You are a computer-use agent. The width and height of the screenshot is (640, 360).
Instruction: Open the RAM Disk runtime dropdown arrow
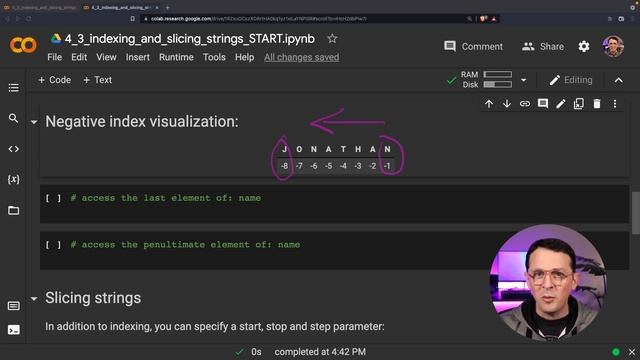click(524, 80)
